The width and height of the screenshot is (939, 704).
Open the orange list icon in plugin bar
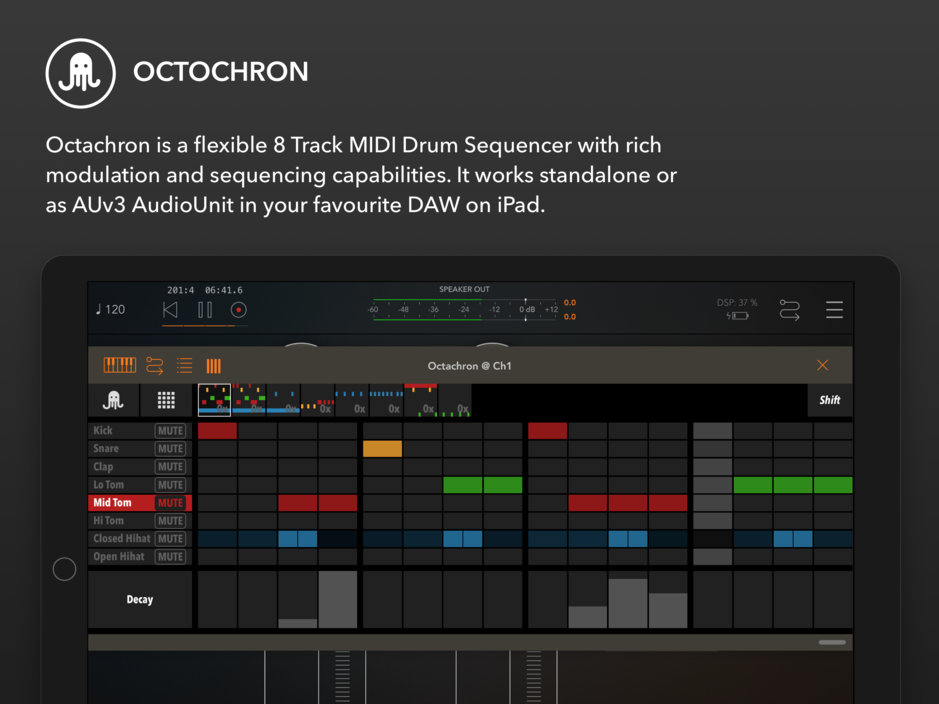tap(184, 365)
